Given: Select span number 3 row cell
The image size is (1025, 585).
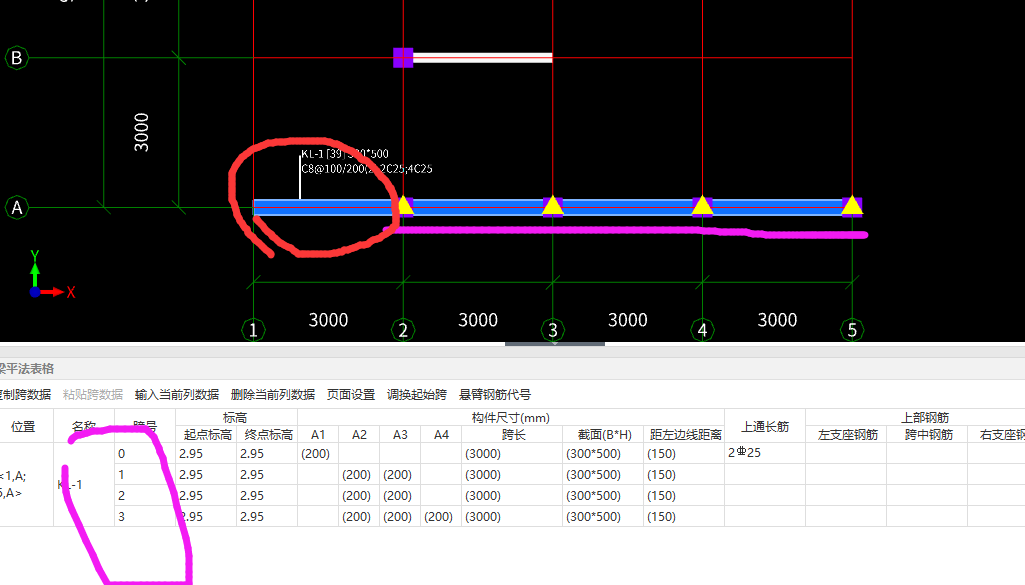Looking at the screenshot, I should pos(145,516).
